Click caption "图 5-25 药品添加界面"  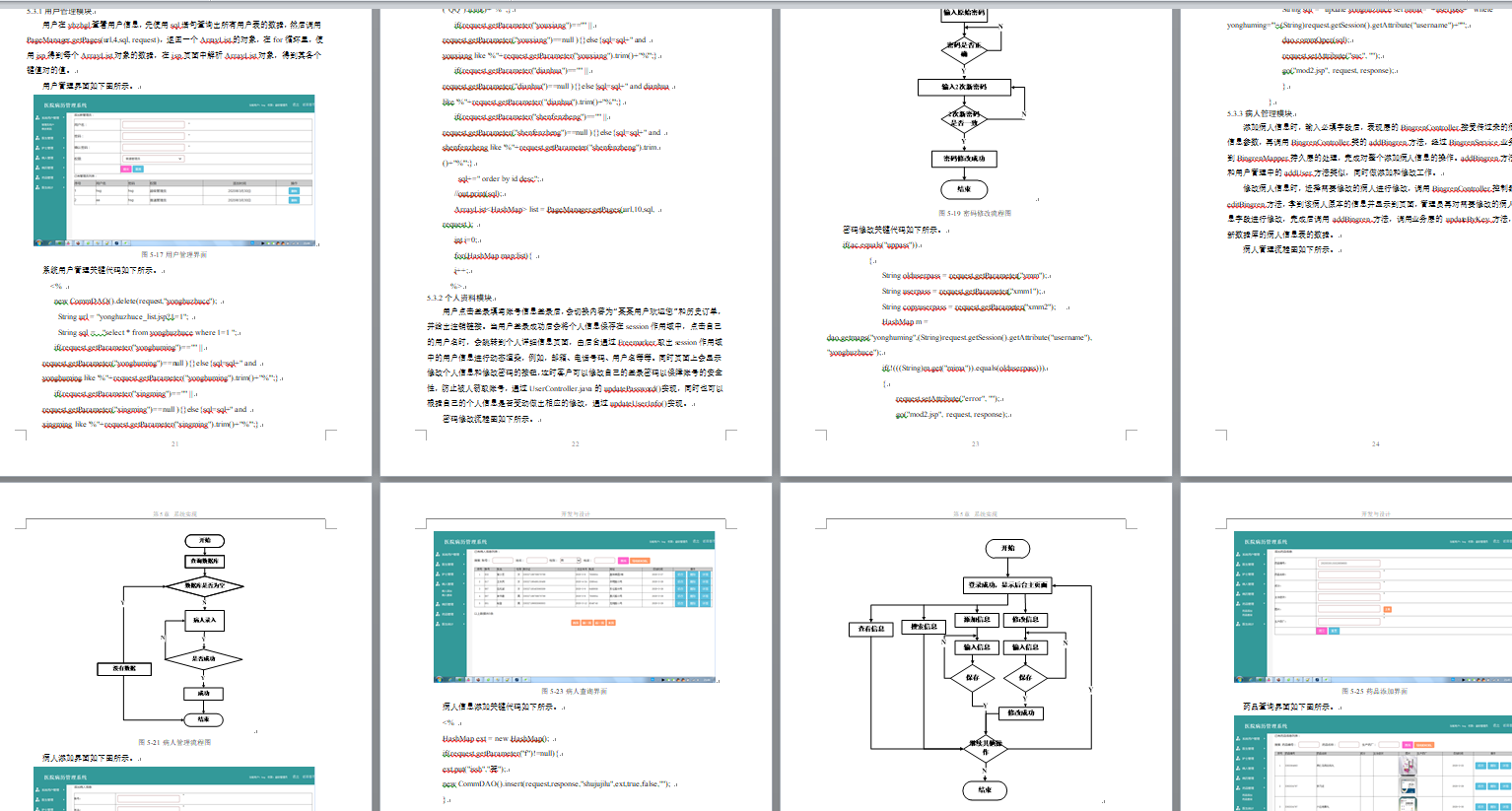tap(1375, 691)
